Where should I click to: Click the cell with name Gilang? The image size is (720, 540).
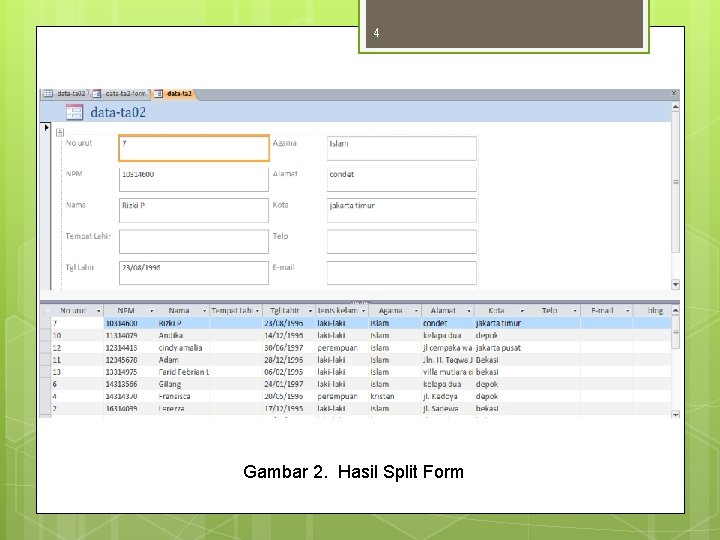tap(183, 384)
